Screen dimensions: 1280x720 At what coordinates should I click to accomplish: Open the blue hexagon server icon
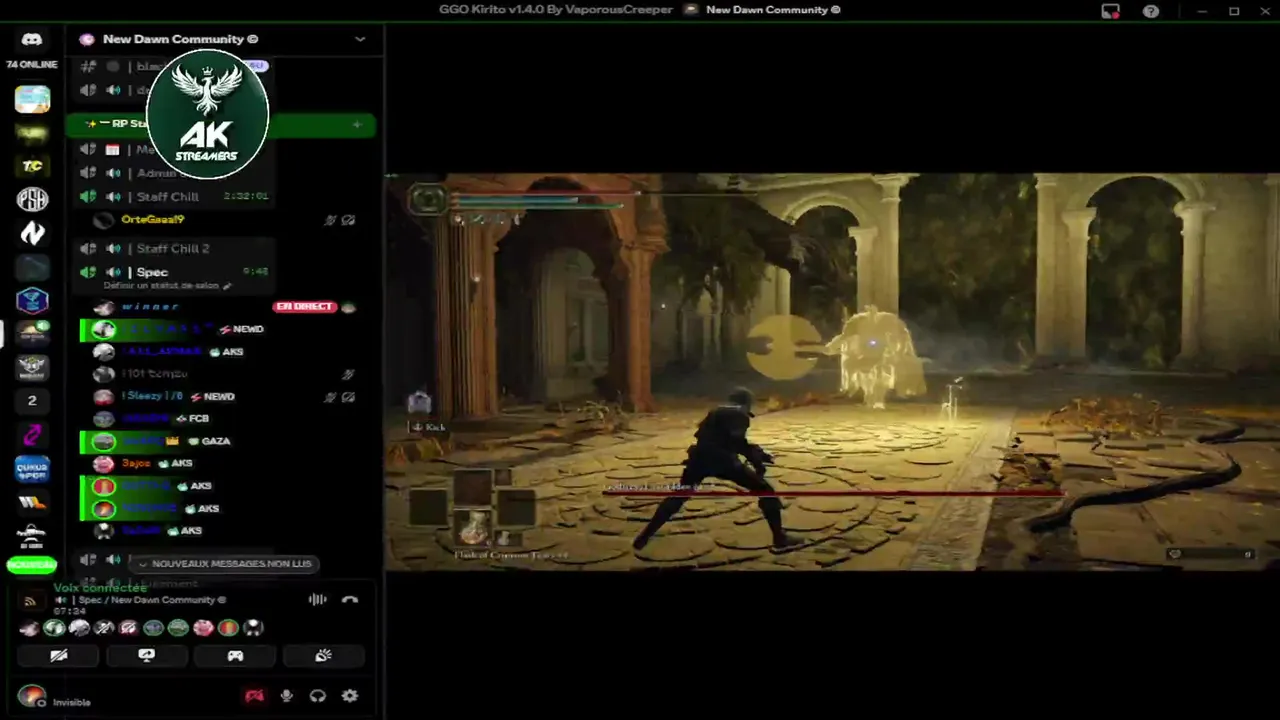click(x=32, y=300)
